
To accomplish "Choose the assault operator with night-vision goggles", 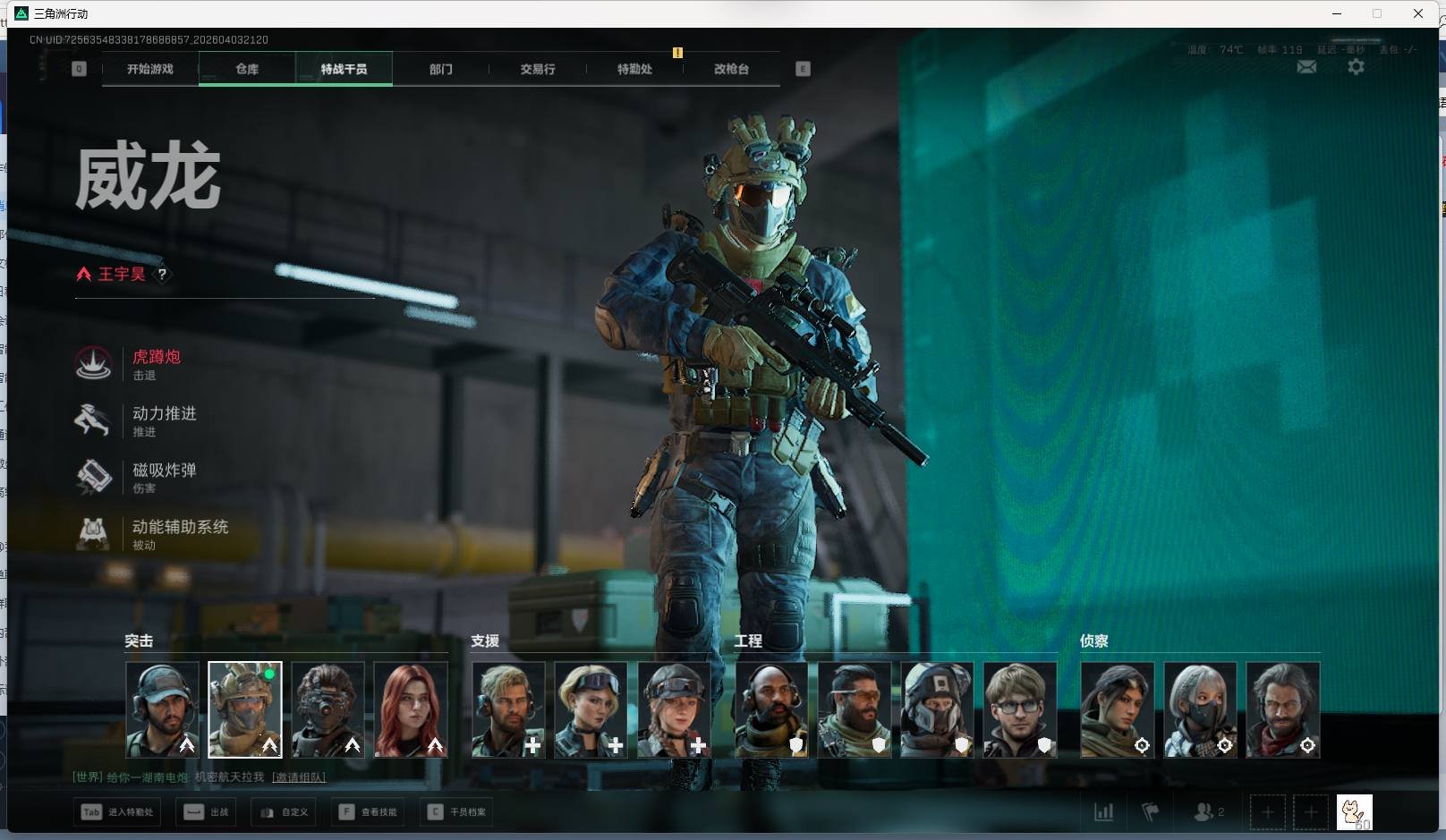I will click(x=327, y=710).
